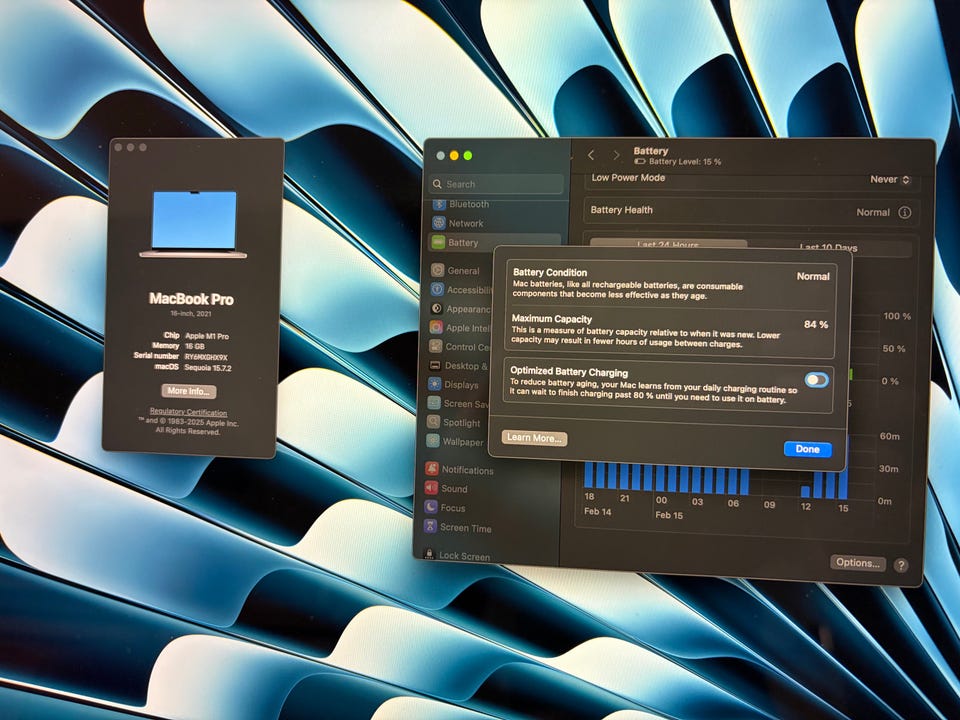The image size is (960, 720).
Task: Switch to Last 10 Days tab
Action: (x=828, y=247)
